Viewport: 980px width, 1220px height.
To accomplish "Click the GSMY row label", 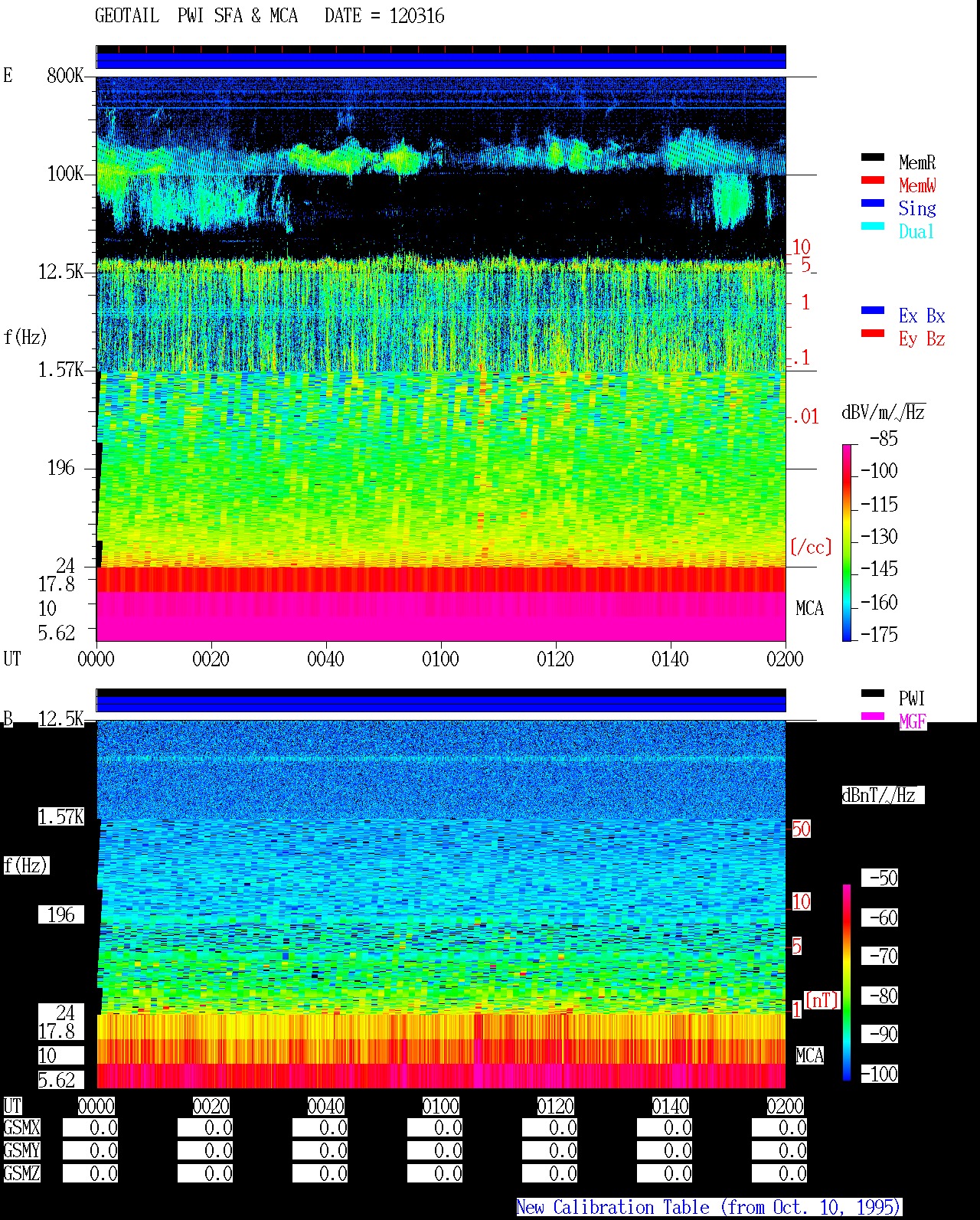I will coord(21,1150).
